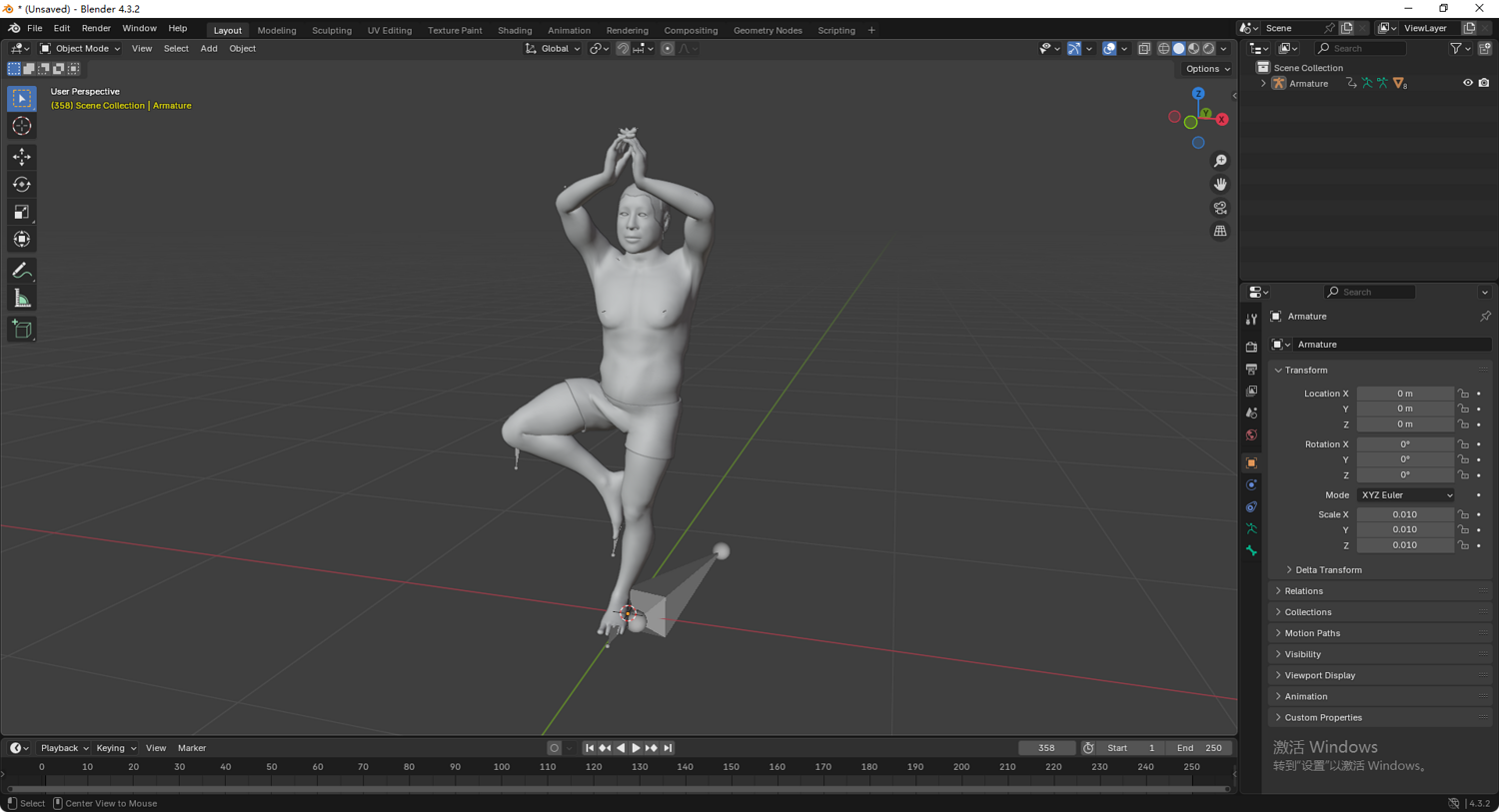The width and height of the screenshot is (1499, 812).
Task: Click the current frame field showing 358
Action: click(1046, 748)
